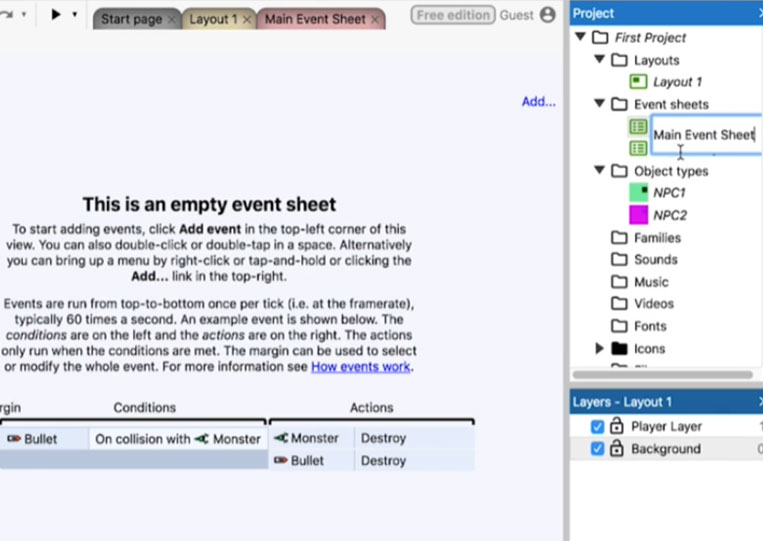Click the Free edition button

(453, 15)
